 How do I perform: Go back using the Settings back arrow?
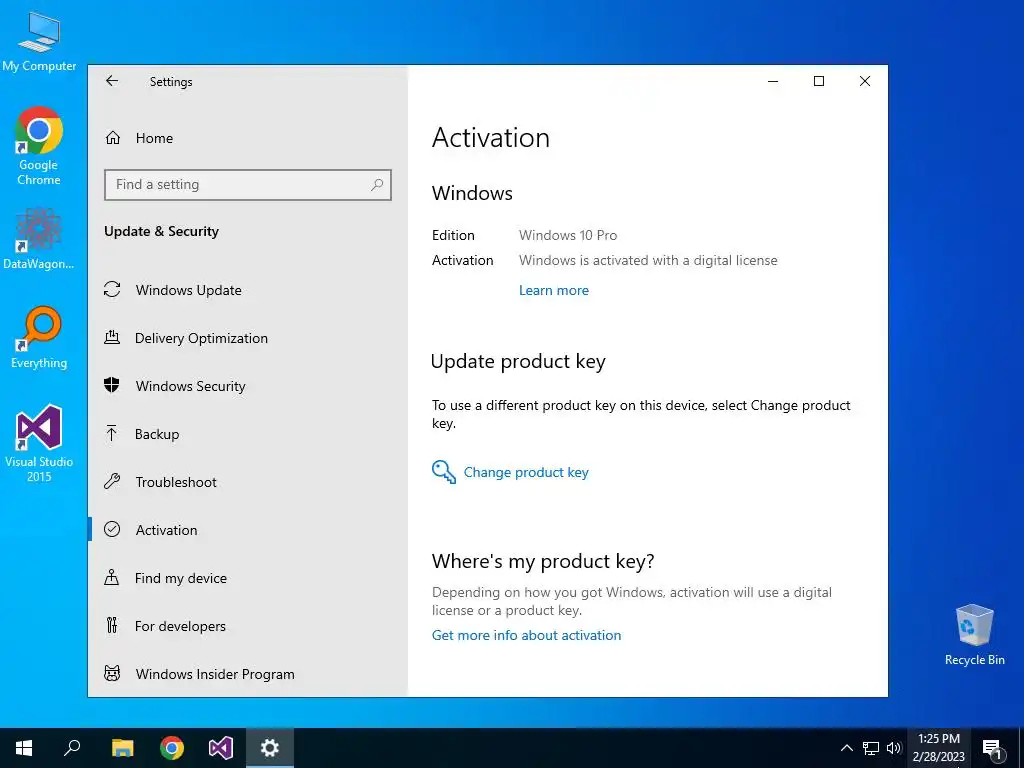click(112, 81)
